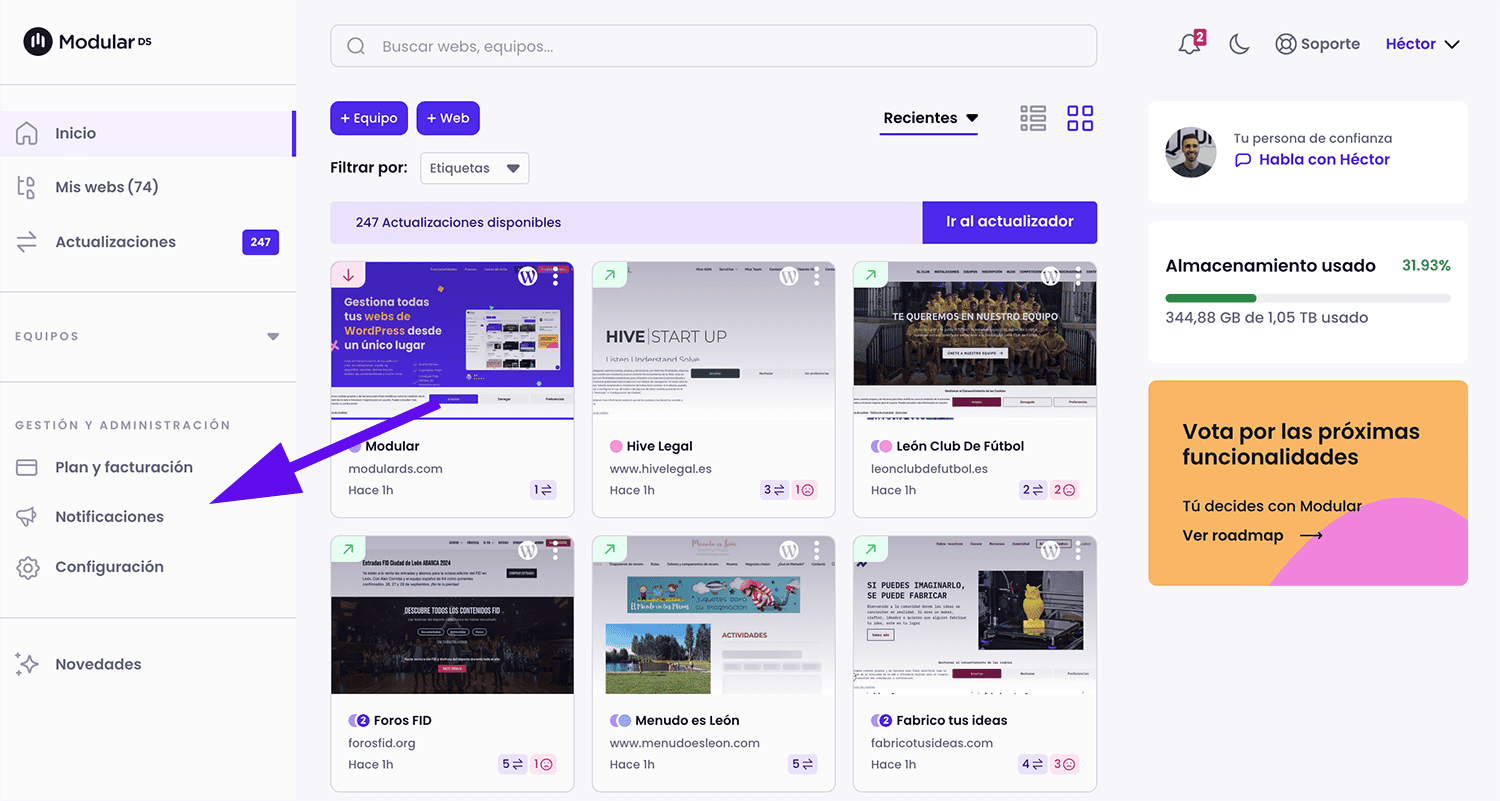The width and height of the screenshot is (1500, 801).
Task: Open the Foros FID card three-dot menu
Action: pyautogui.click(x=556, y=550)
